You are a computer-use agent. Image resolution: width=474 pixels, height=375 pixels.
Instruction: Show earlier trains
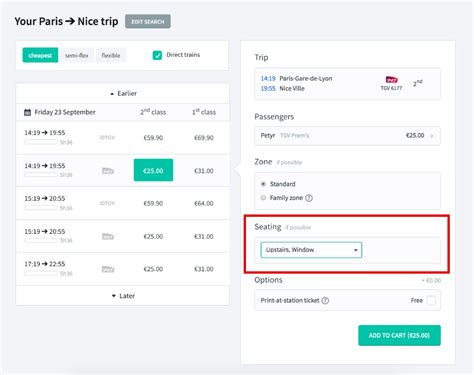pyautogui.click(x=123, y=93)
